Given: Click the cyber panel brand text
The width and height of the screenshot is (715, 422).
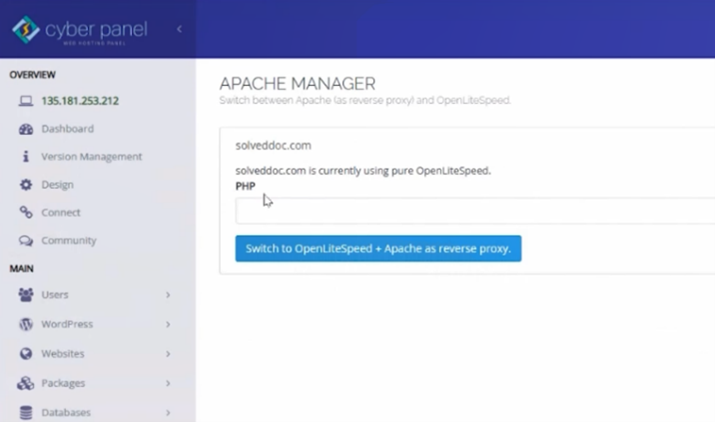Looking at the screenshot, I should (96, 30).
